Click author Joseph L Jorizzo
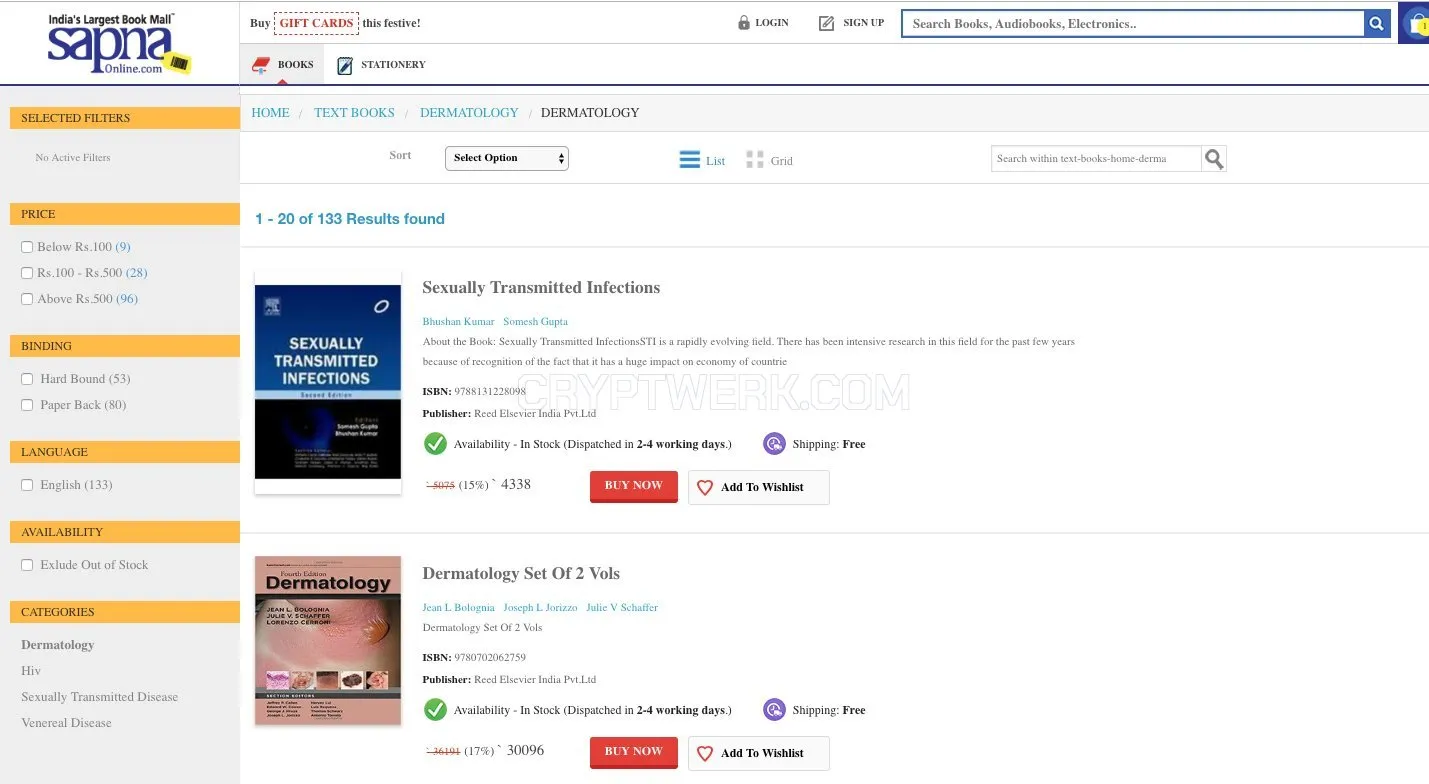Screen dimensions: 1429x784 pyautogui.click(x=540, y=608)
